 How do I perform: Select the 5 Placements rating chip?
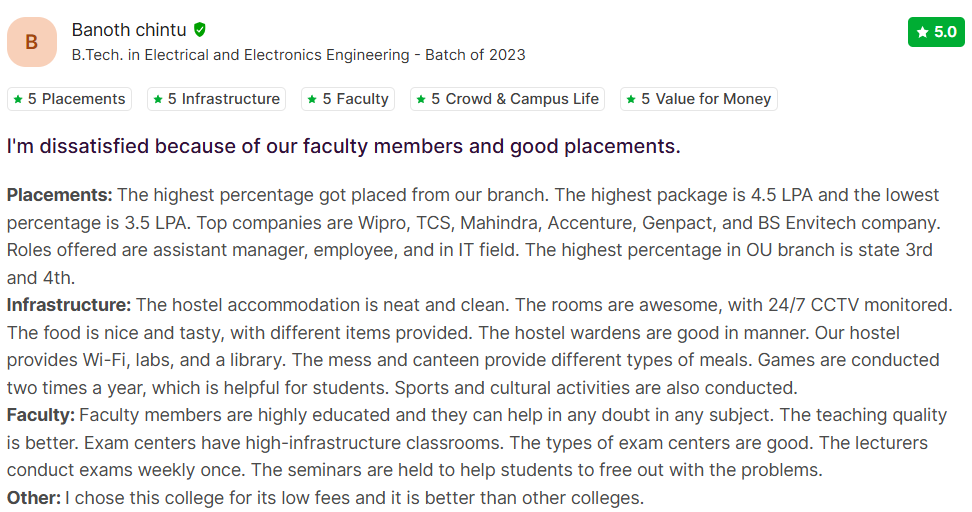pyautogui.click(x=69, y=99)
